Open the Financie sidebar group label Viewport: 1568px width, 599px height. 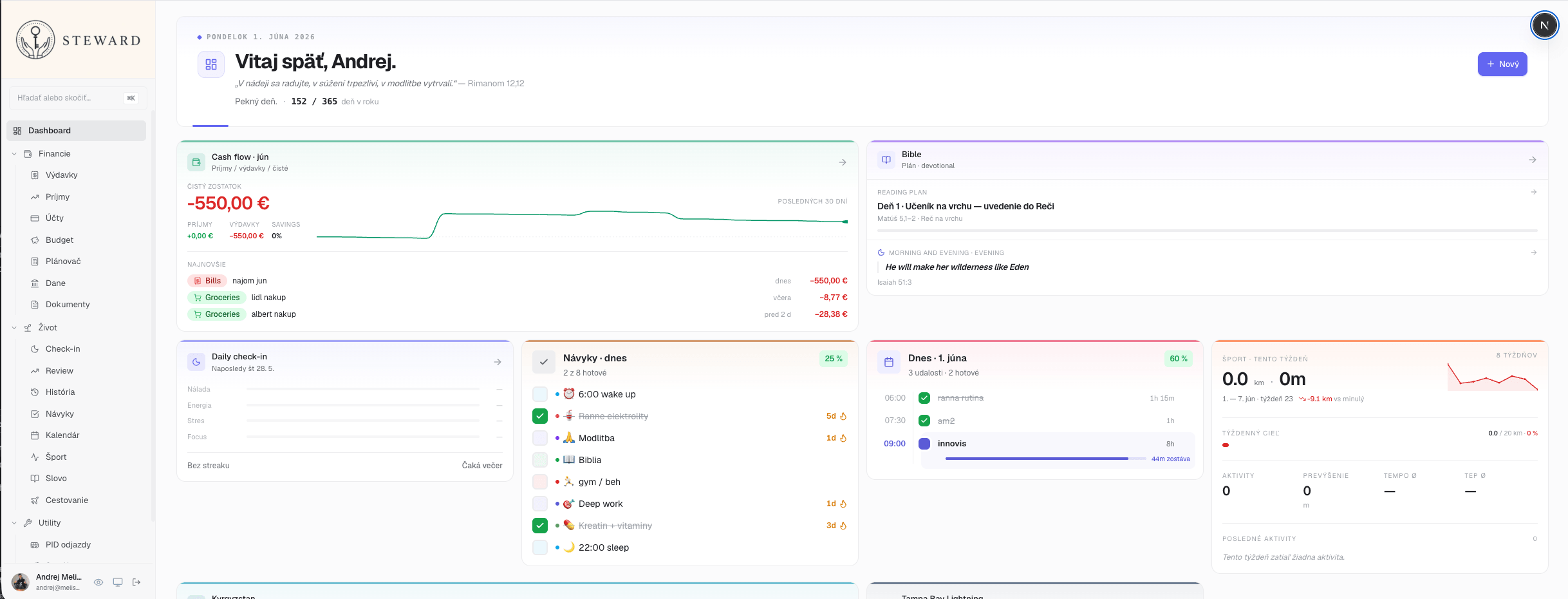55,154
